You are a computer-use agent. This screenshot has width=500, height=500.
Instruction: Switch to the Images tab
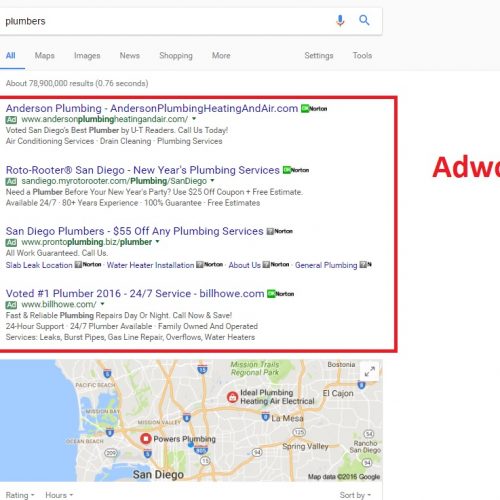coord(87,56)
